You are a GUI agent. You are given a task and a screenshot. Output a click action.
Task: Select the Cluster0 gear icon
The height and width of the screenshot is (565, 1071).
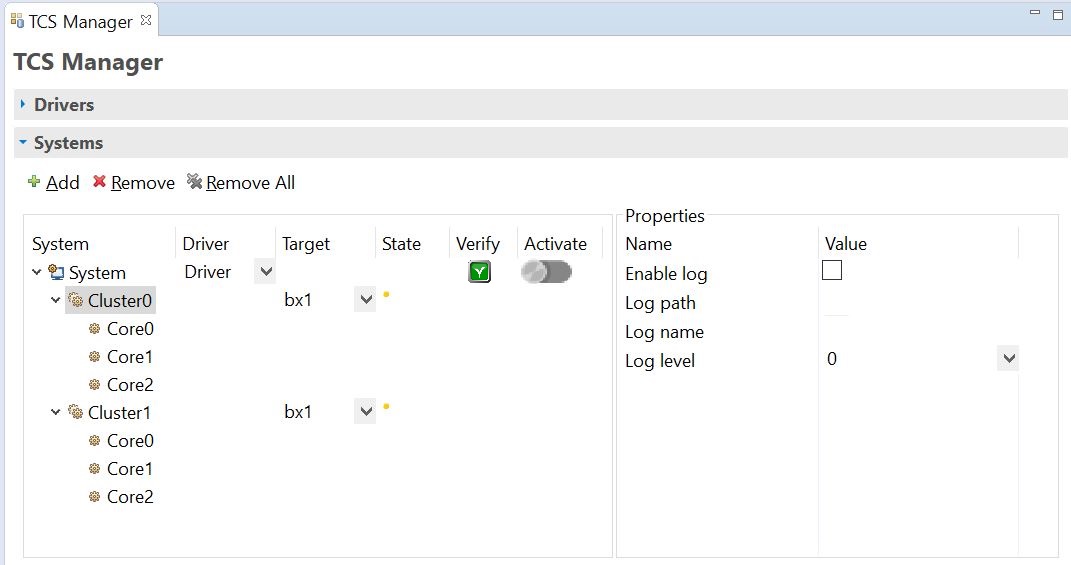[x=75, y=301]
